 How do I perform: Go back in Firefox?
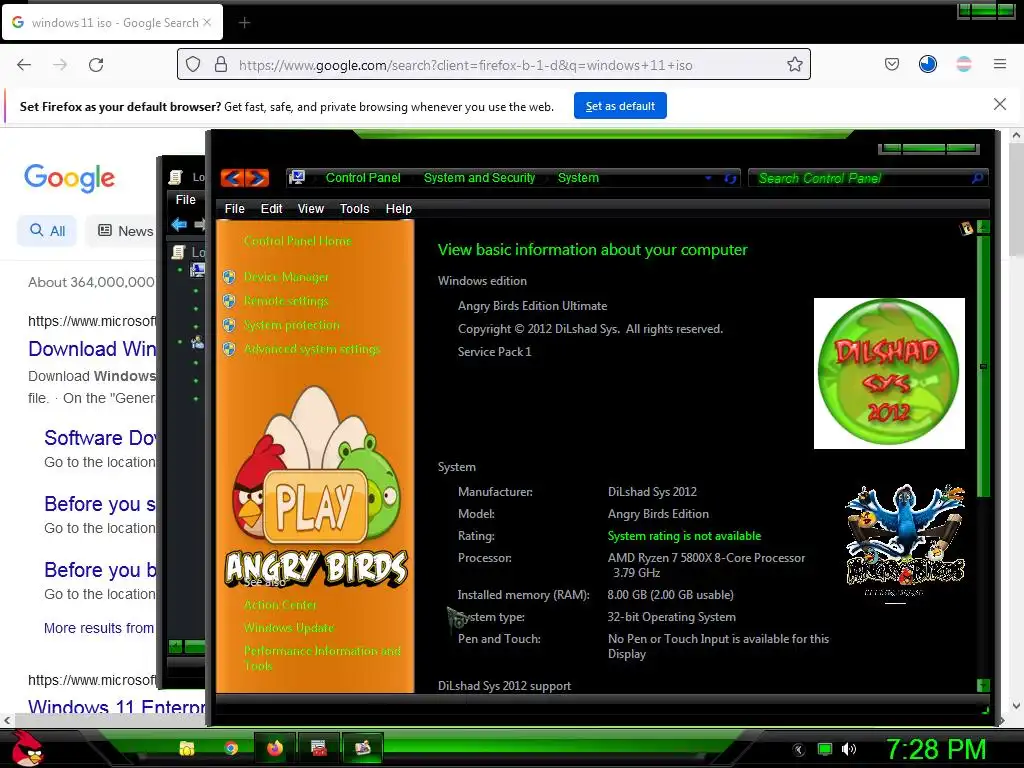24,65
